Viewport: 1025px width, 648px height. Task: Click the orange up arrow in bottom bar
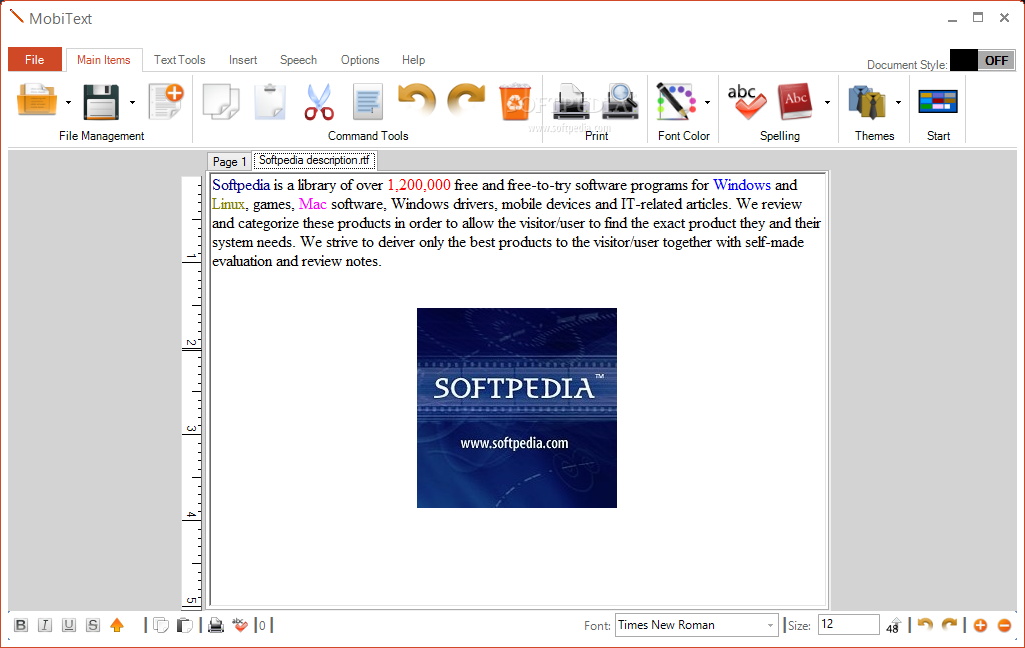click(117, 625)
